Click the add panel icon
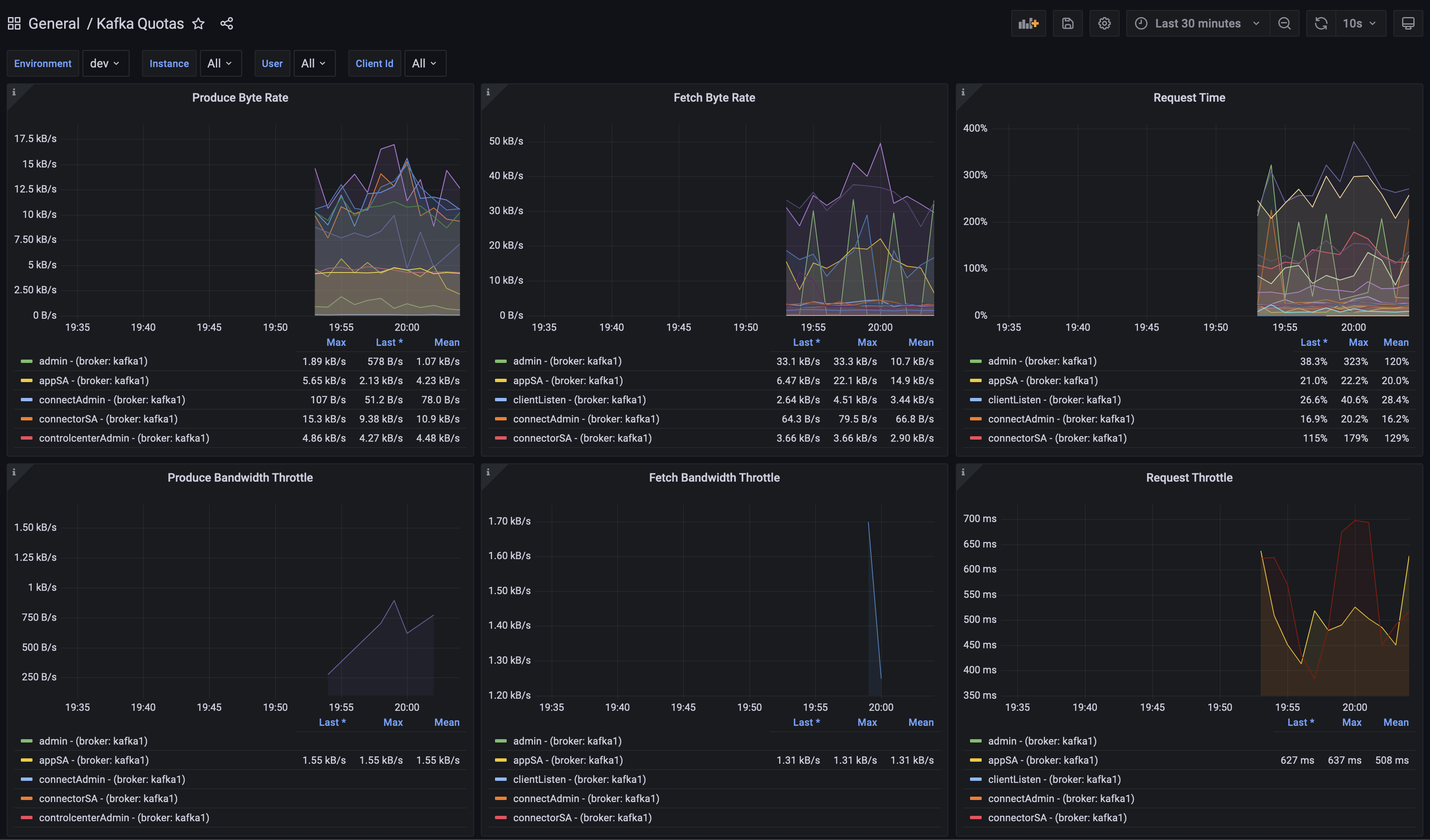Image resolution: width=1430 pixels, height=840 pixels. 1027,23
